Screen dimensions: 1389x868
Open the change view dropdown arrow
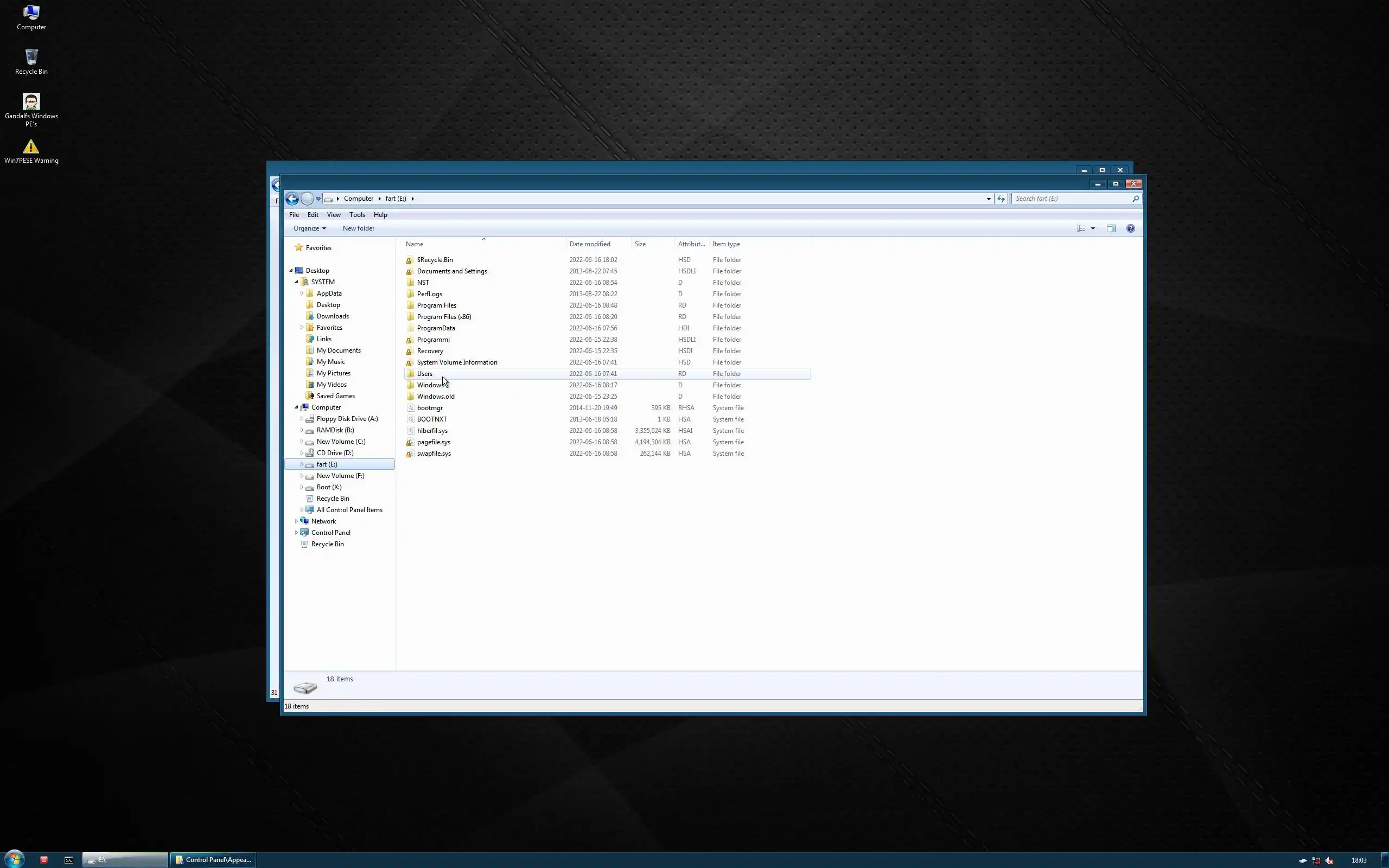click(x=1093, y=228)
